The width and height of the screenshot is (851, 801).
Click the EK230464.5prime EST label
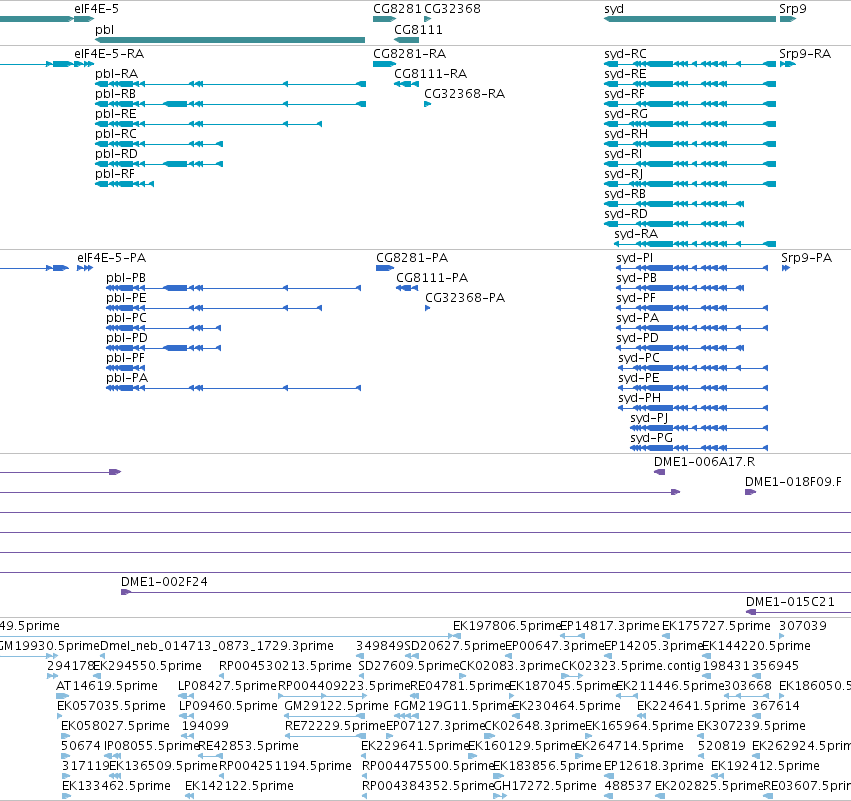[x=566, y=706]
